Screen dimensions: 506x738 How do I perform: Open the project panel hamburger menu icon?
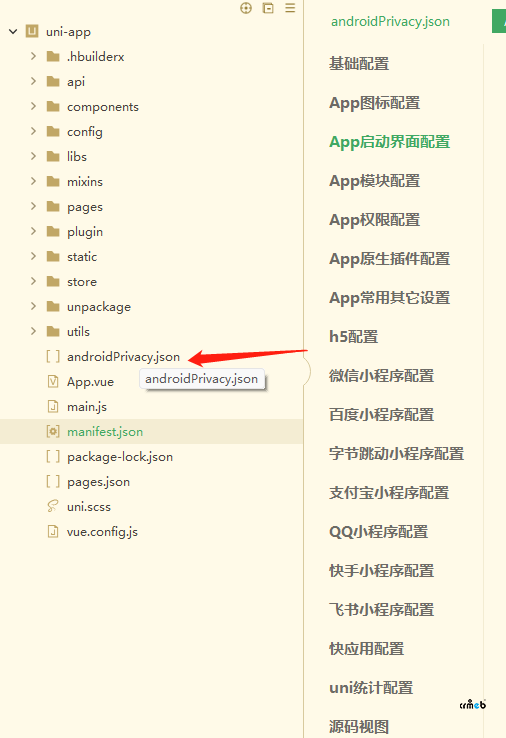coord(290,8)
